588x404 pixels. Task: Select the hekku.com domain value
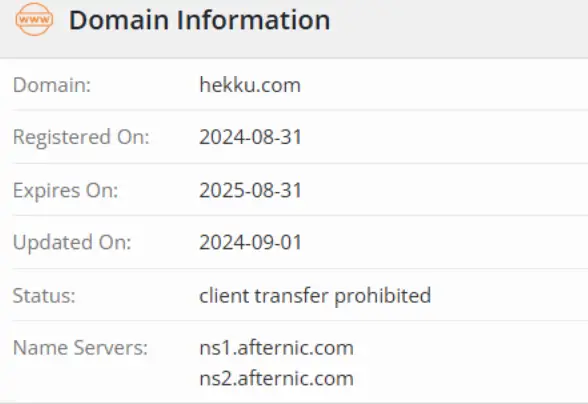coord(250,85)
